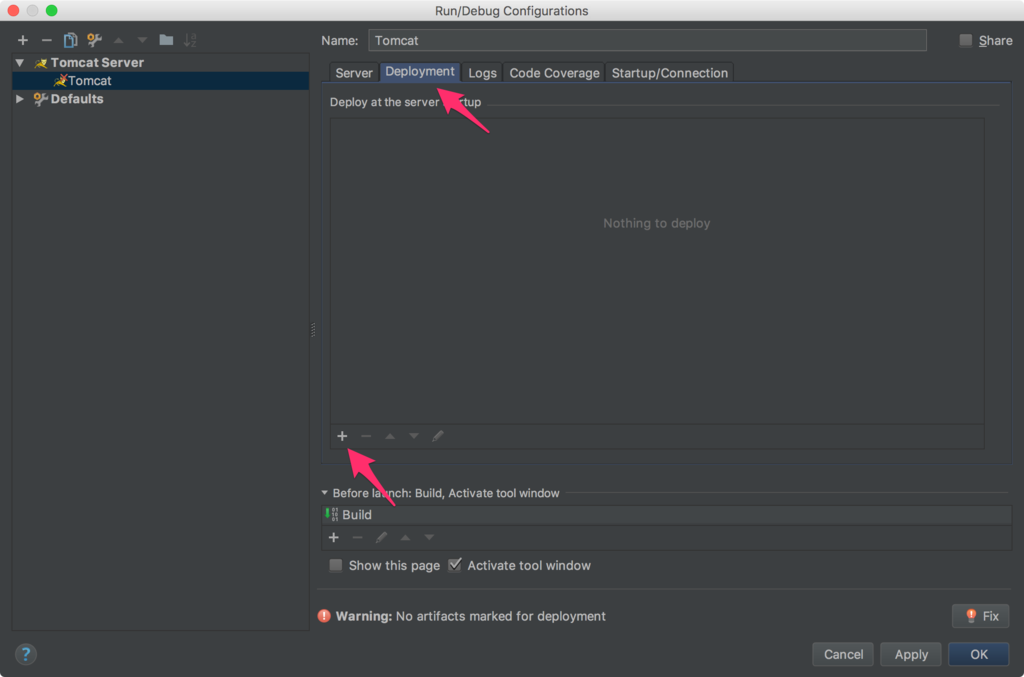Move the deployment artifact up

coord(390,436)
